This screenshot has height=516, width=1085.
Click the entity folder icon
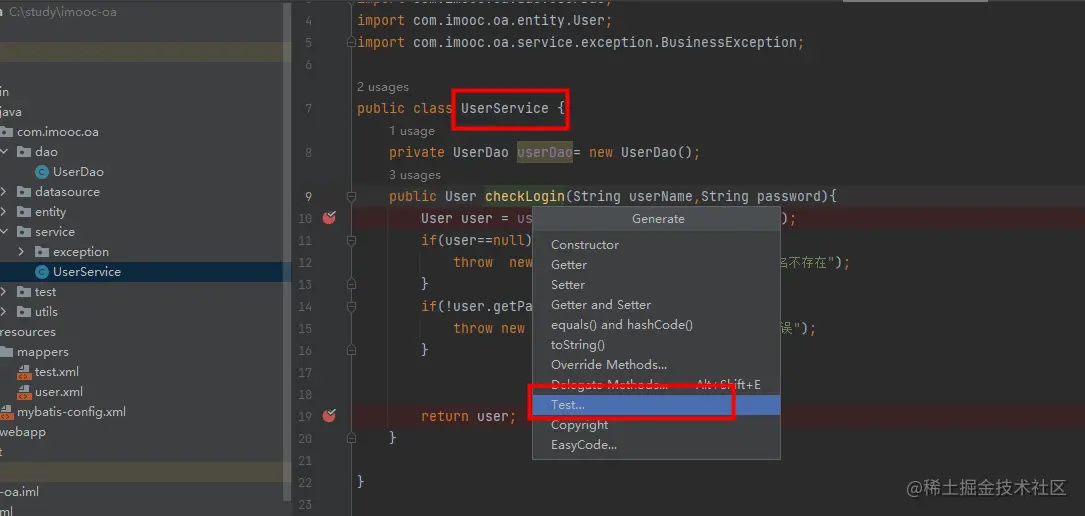tap(24, 212)
